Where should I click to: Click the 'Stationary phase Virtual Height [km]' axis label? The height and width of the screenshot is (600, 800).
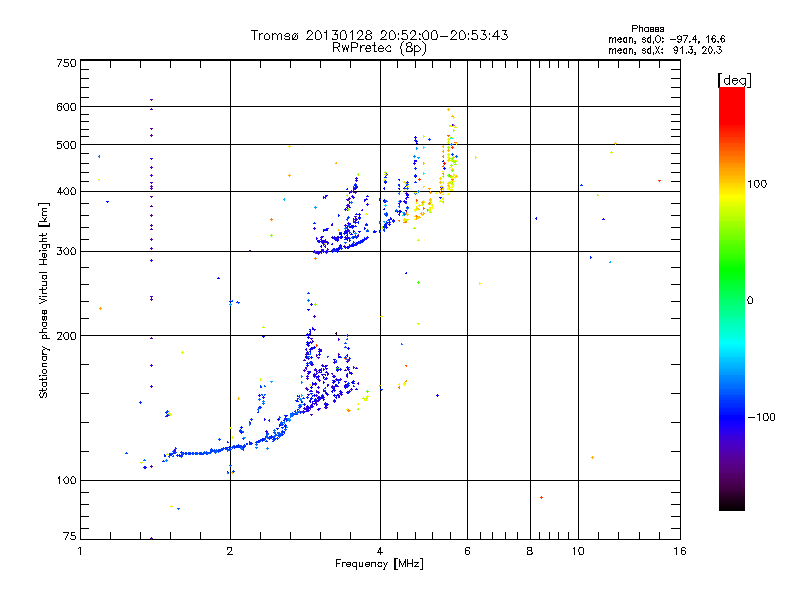point(44,301)
